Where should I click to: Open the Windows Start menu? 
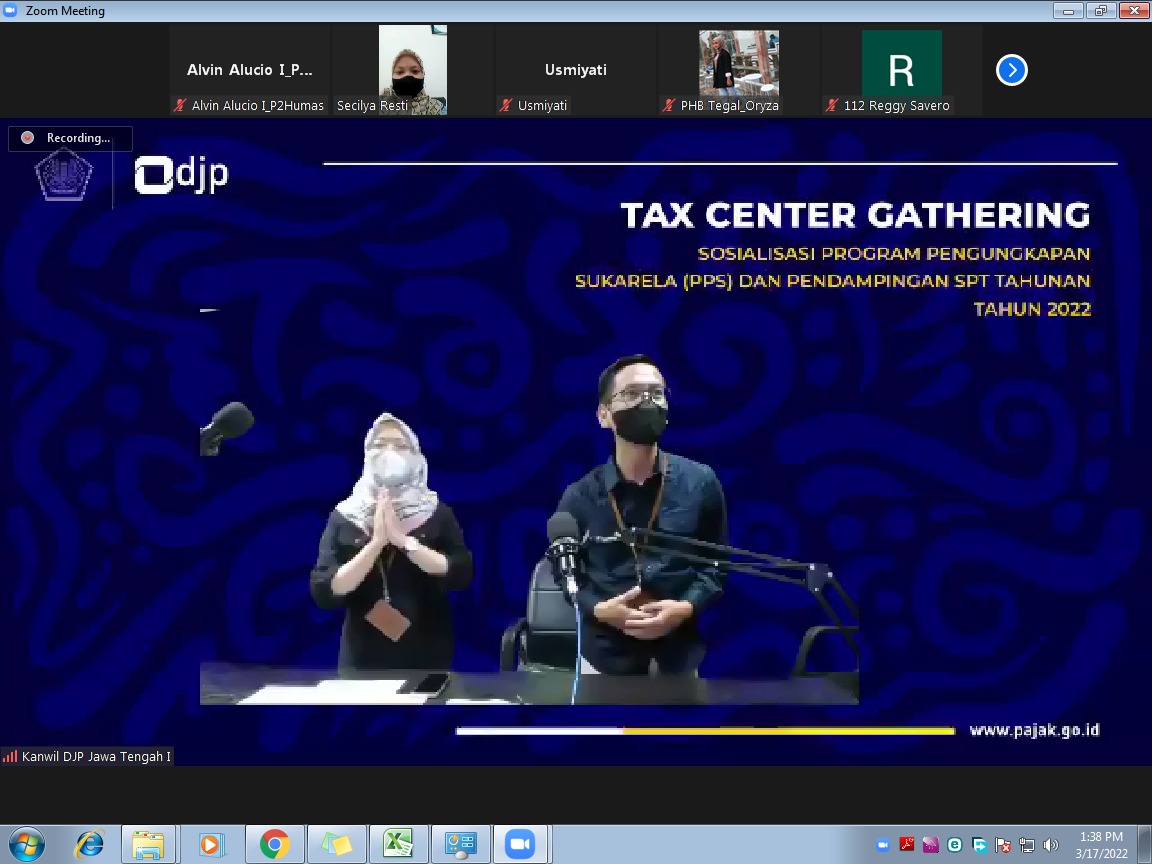[26, 844]
